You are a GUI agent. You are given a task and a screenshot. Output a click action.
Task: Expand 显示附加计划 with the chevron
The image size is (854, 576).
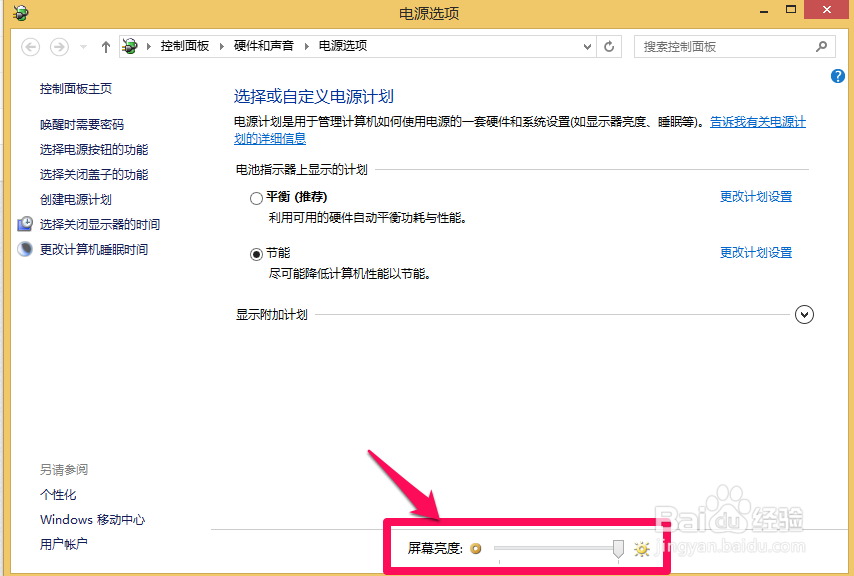click(804, 314)
